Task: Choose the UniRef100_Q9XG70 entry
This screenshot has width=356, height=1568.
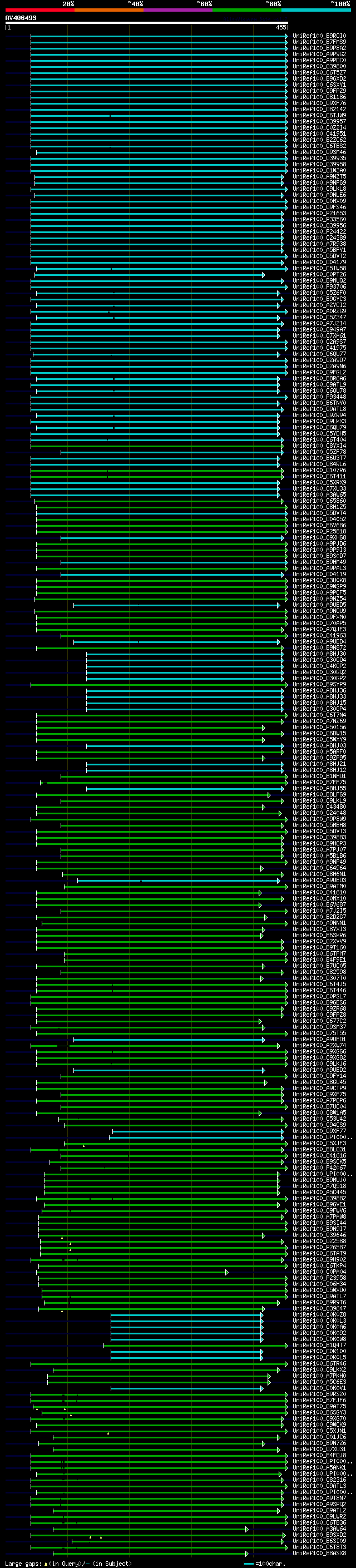Action: (x=319, y=1418)
